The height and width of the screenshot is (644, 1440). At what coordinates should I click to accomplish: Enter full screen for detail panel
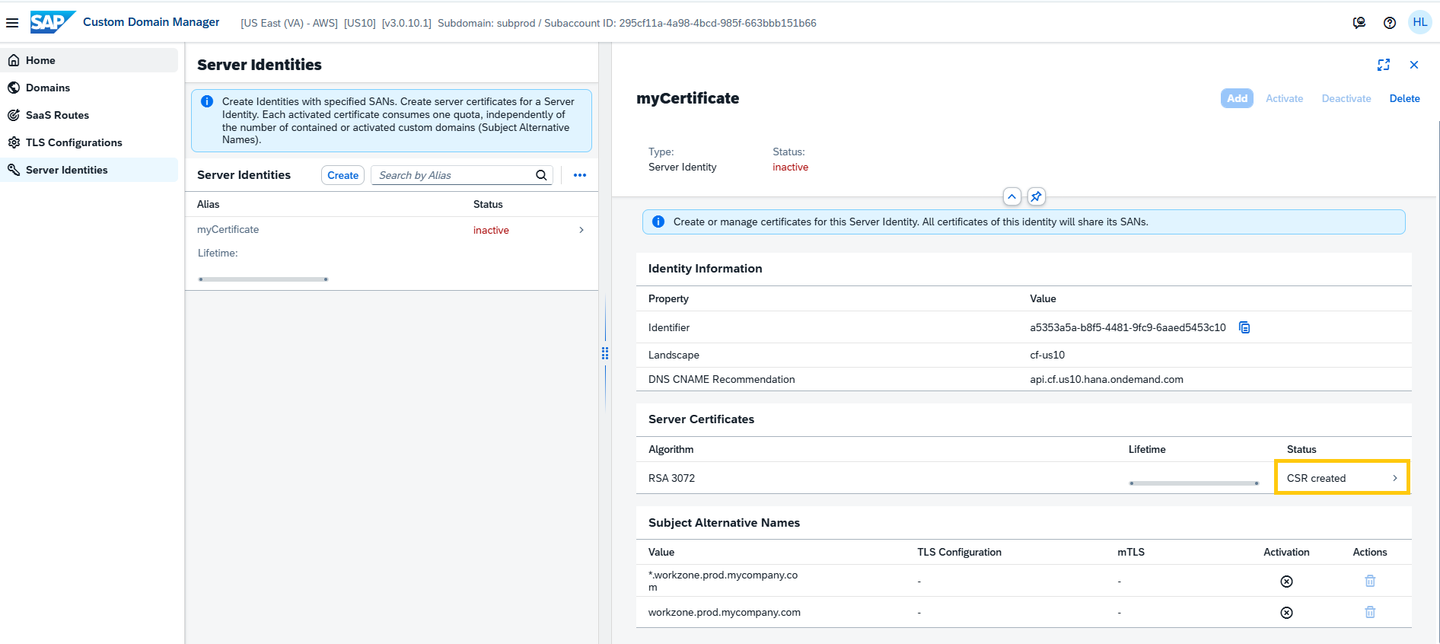coord(1383,65)
